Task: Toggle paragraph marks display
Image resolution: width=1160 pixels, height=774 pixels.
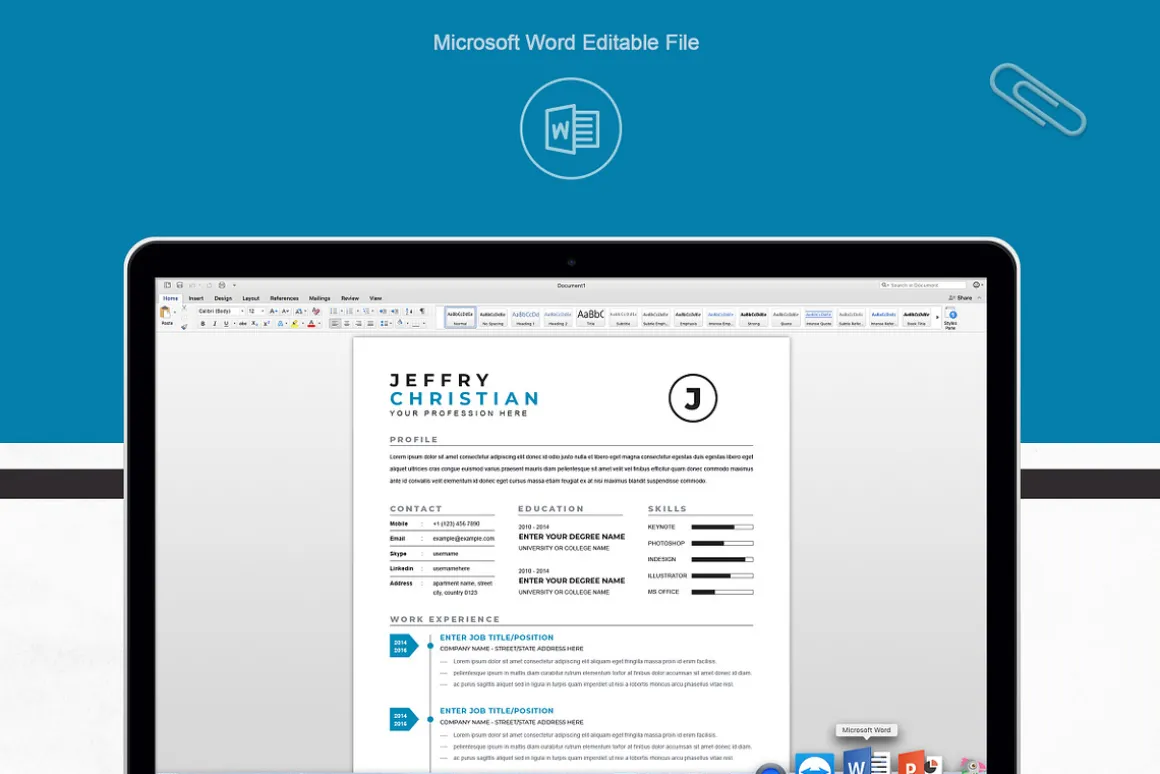Action: click(422, 312)
